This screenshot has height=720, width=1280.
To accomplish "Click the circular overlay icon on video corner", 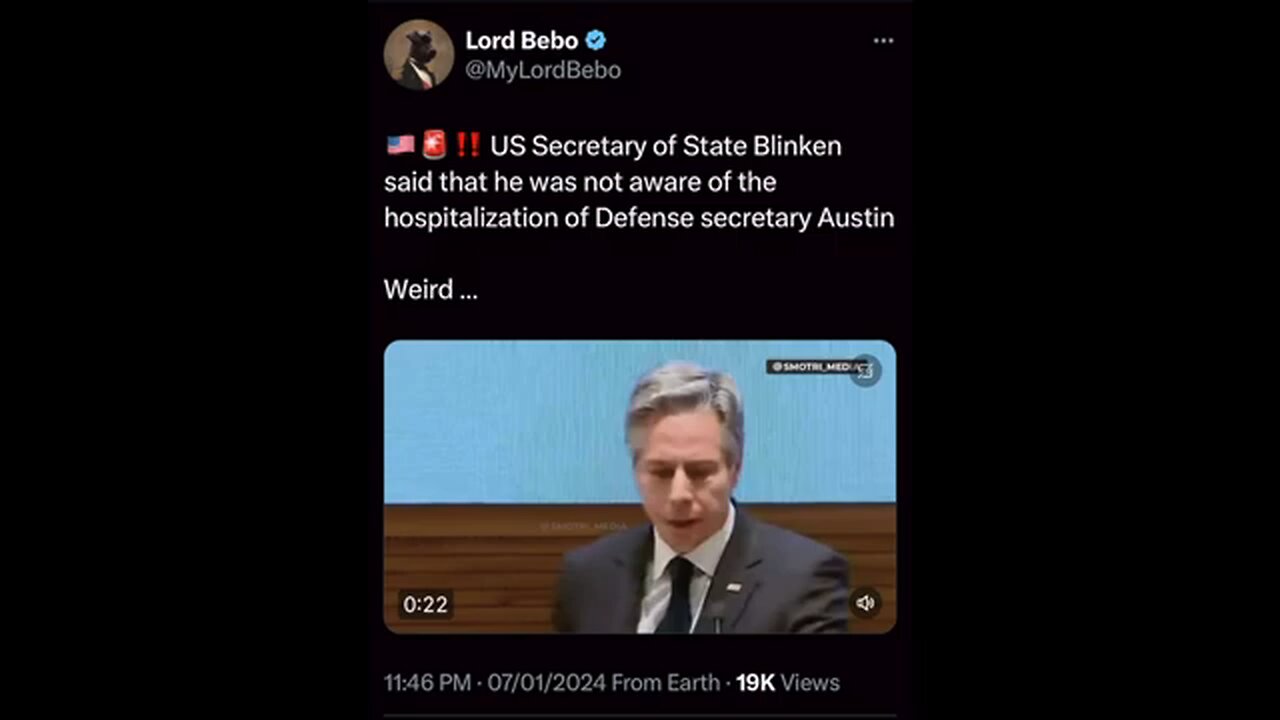I will pyautogui.click(x=865, y=370).
